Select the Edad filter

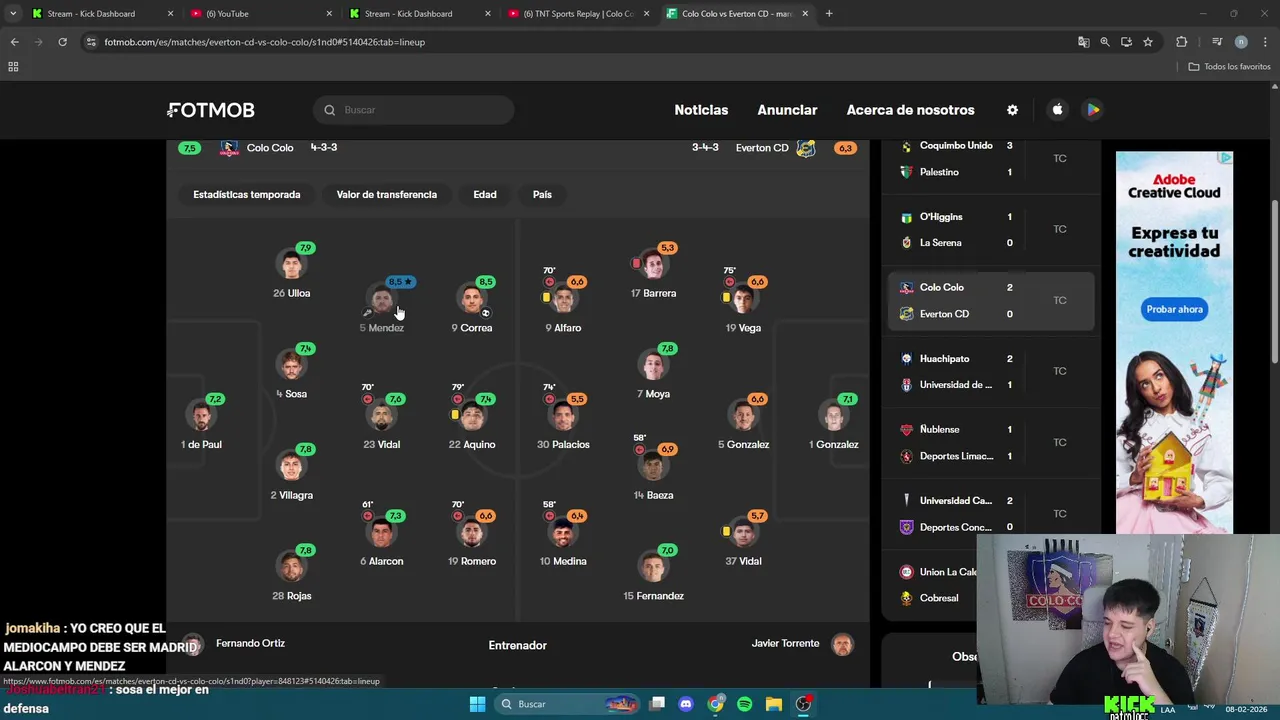pyautogui.click(x=485, y=195)
